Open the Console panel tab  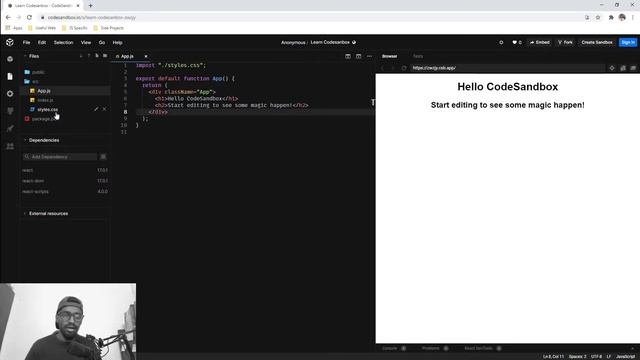click(390, 349)
